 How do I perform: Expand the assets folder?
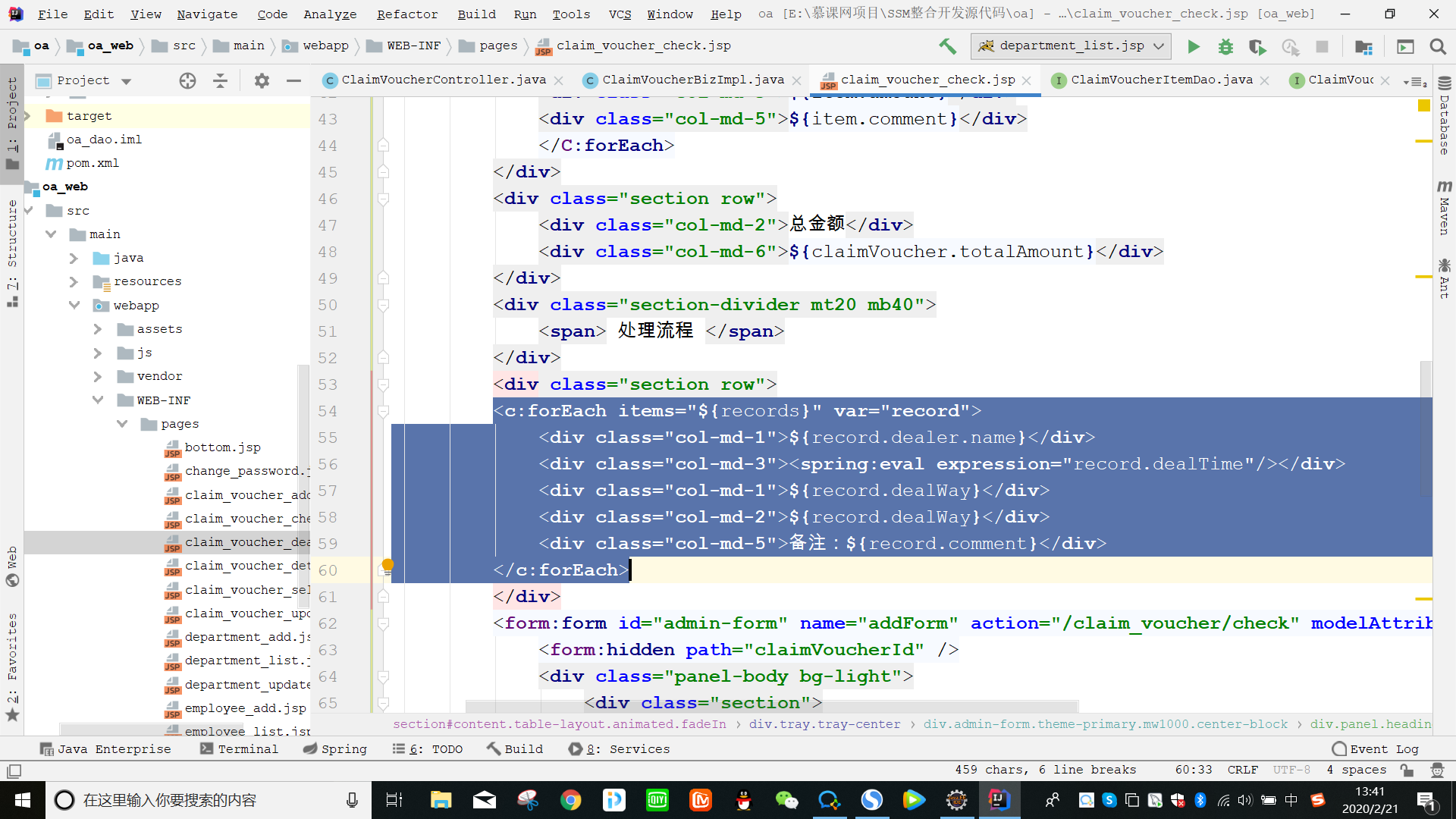click(97, 329)
